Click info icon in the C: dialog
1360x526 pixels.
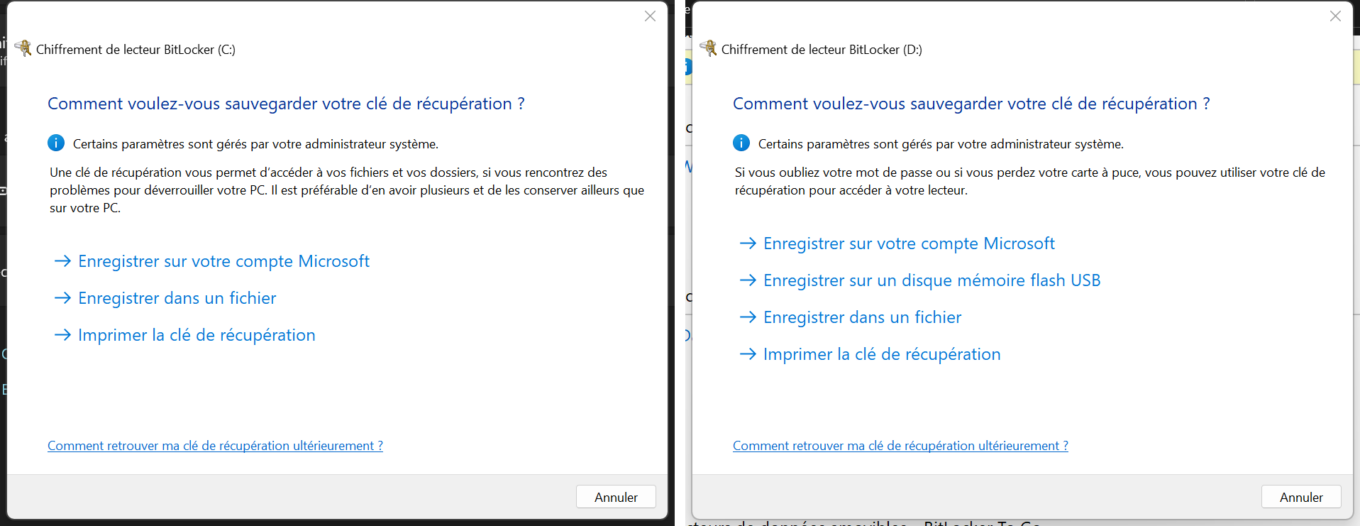tap(56, 143)
